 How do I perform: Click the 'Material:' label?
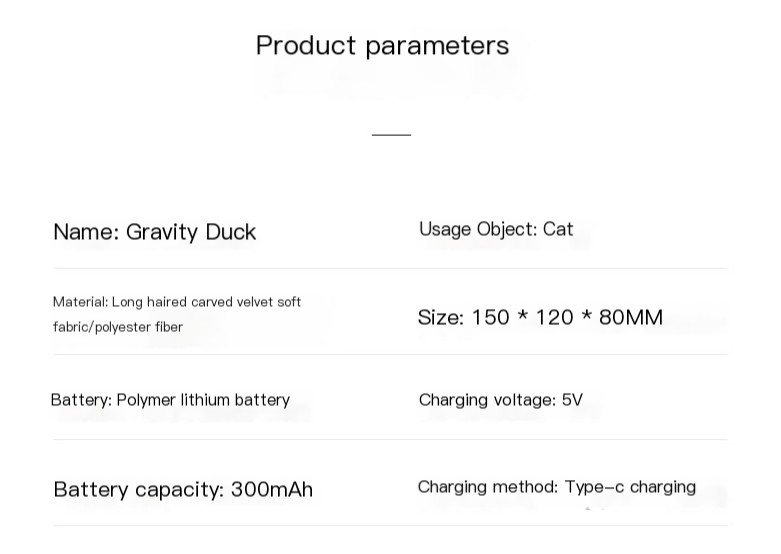[x=80, y=302]
